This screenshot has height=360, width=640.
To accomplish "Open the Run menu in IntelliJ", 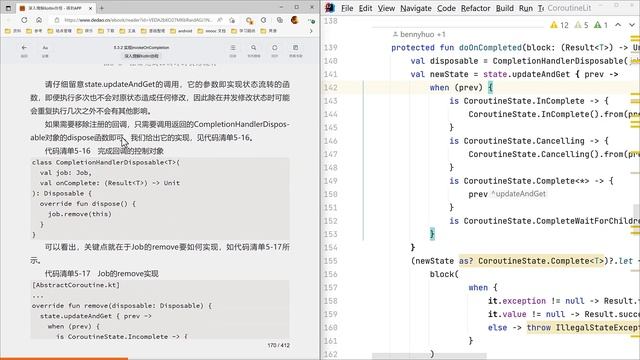I will pyautogui.click(x=526, y=8).
